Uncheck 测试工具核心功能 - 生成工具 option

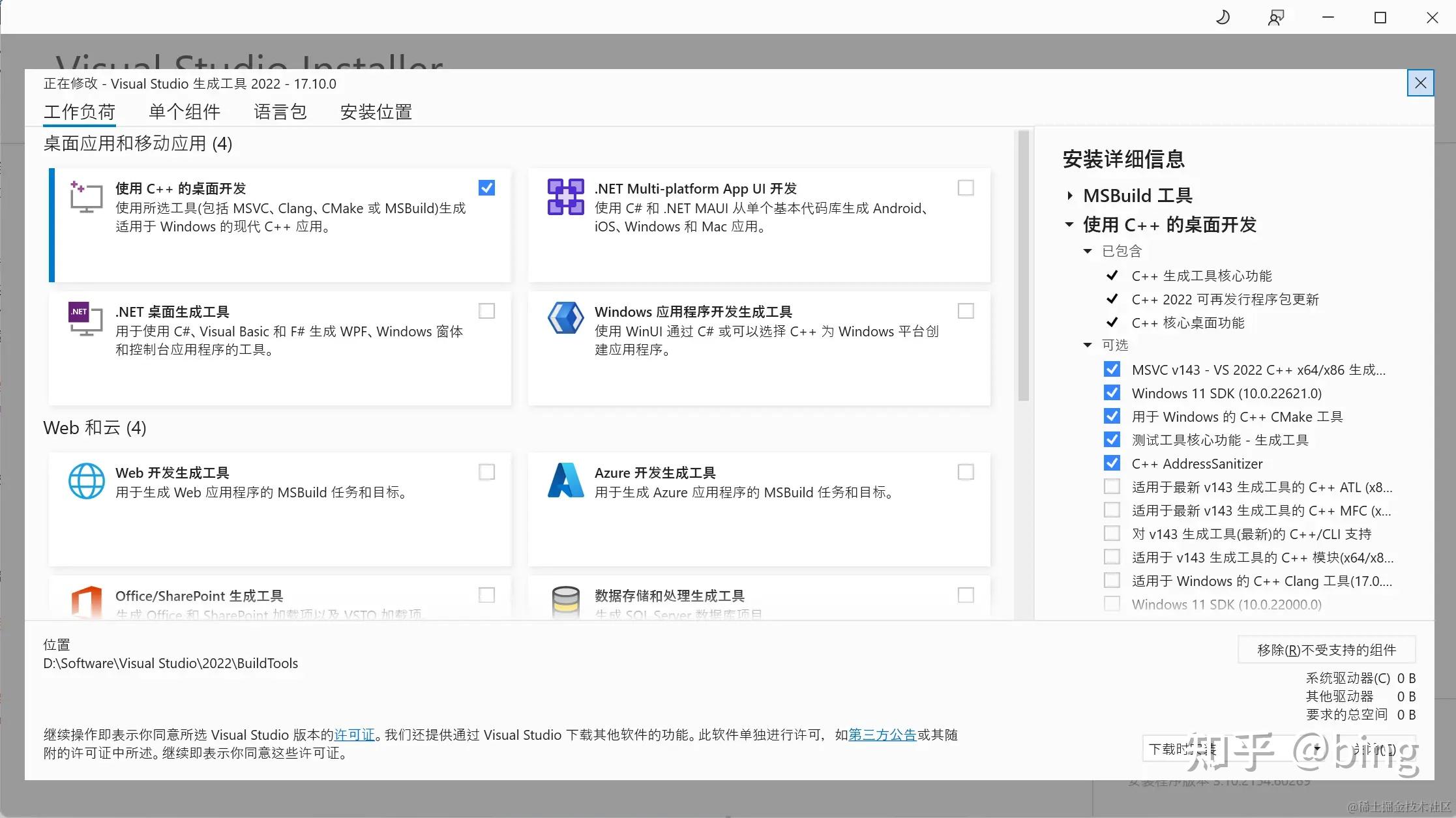tap(1112, 440)
